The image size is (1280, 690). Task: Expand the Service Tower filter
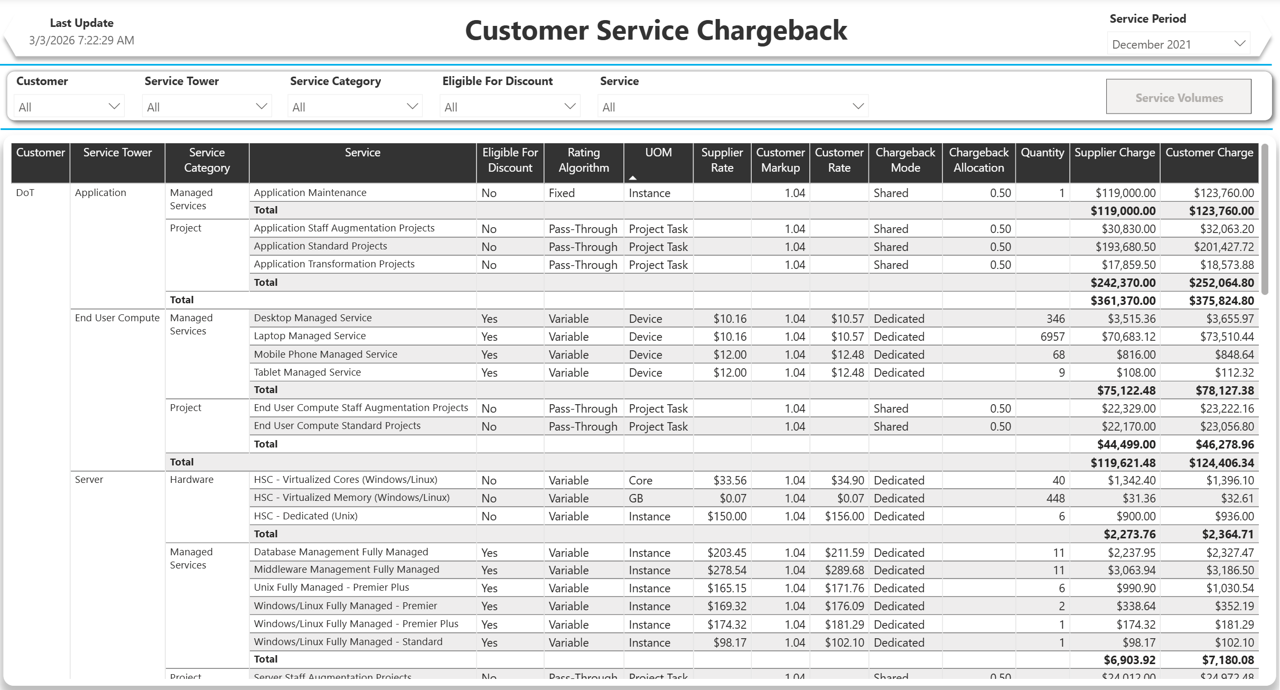(204, 104)
